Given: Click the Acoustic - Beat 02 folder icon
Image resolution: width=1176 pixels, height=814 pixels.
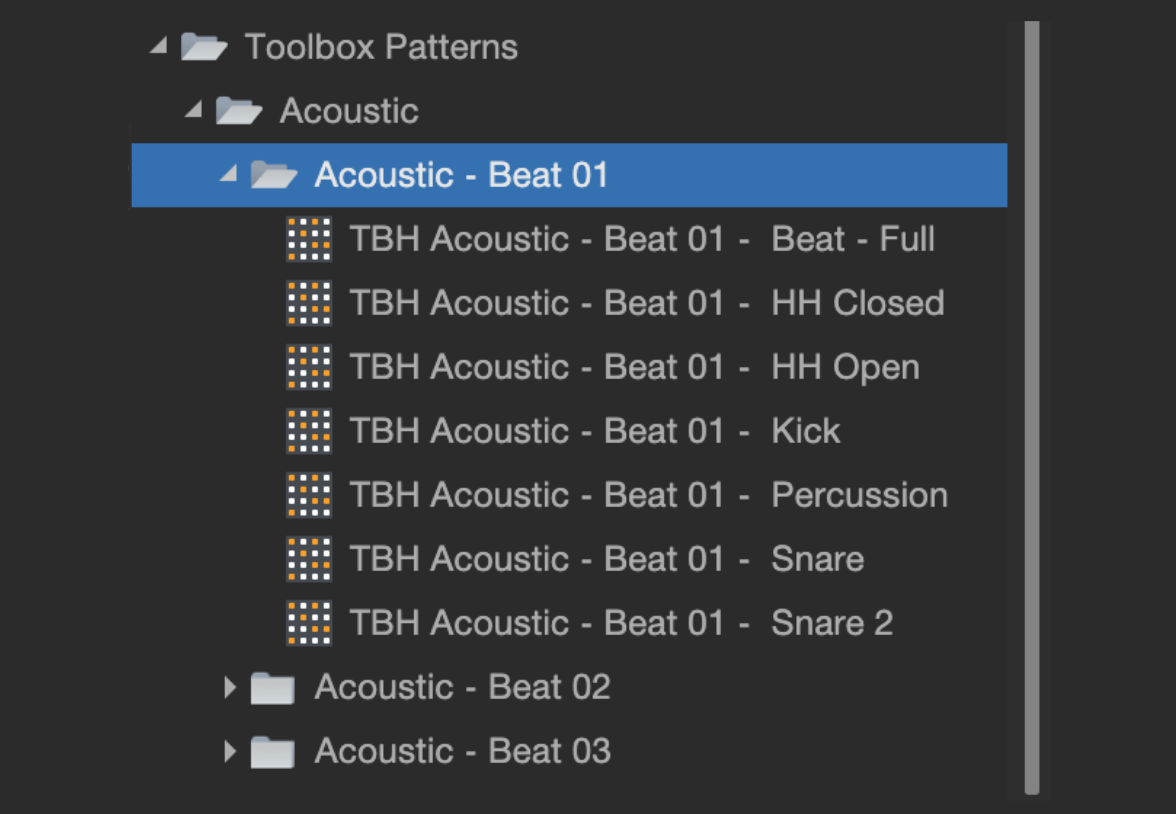Looking at the screenshot, I should [x=272, y=688].
